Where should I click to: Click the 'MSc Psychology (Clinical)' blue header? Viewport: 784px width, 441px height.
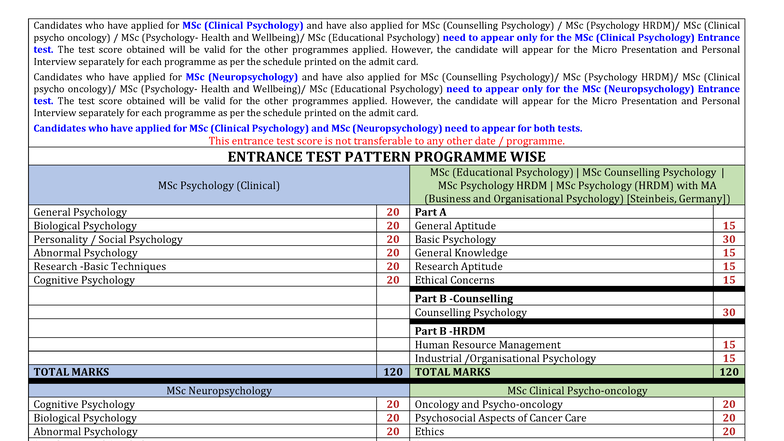tap(219, 186)
